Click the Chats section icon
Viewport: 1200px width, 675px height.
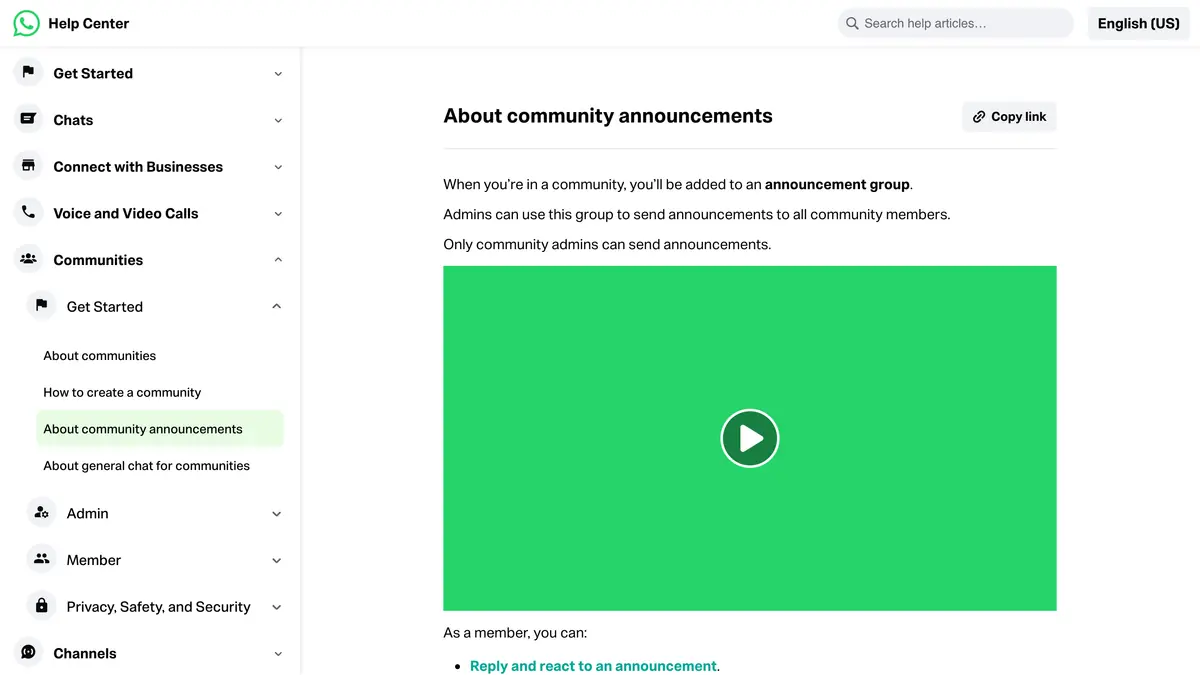(28, 119)
